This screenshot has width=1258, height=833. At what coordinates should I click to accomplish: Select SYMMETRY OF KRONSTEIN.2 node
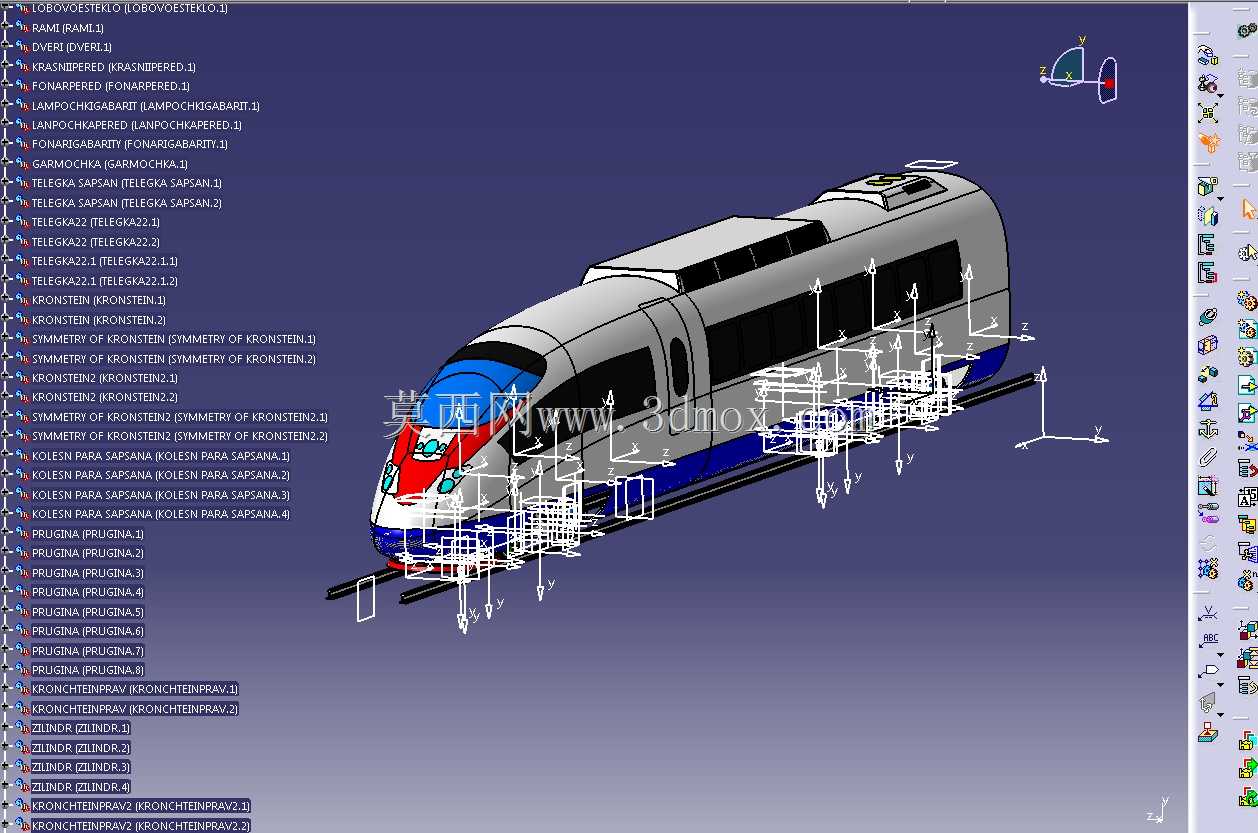click(x=174, y=359)
